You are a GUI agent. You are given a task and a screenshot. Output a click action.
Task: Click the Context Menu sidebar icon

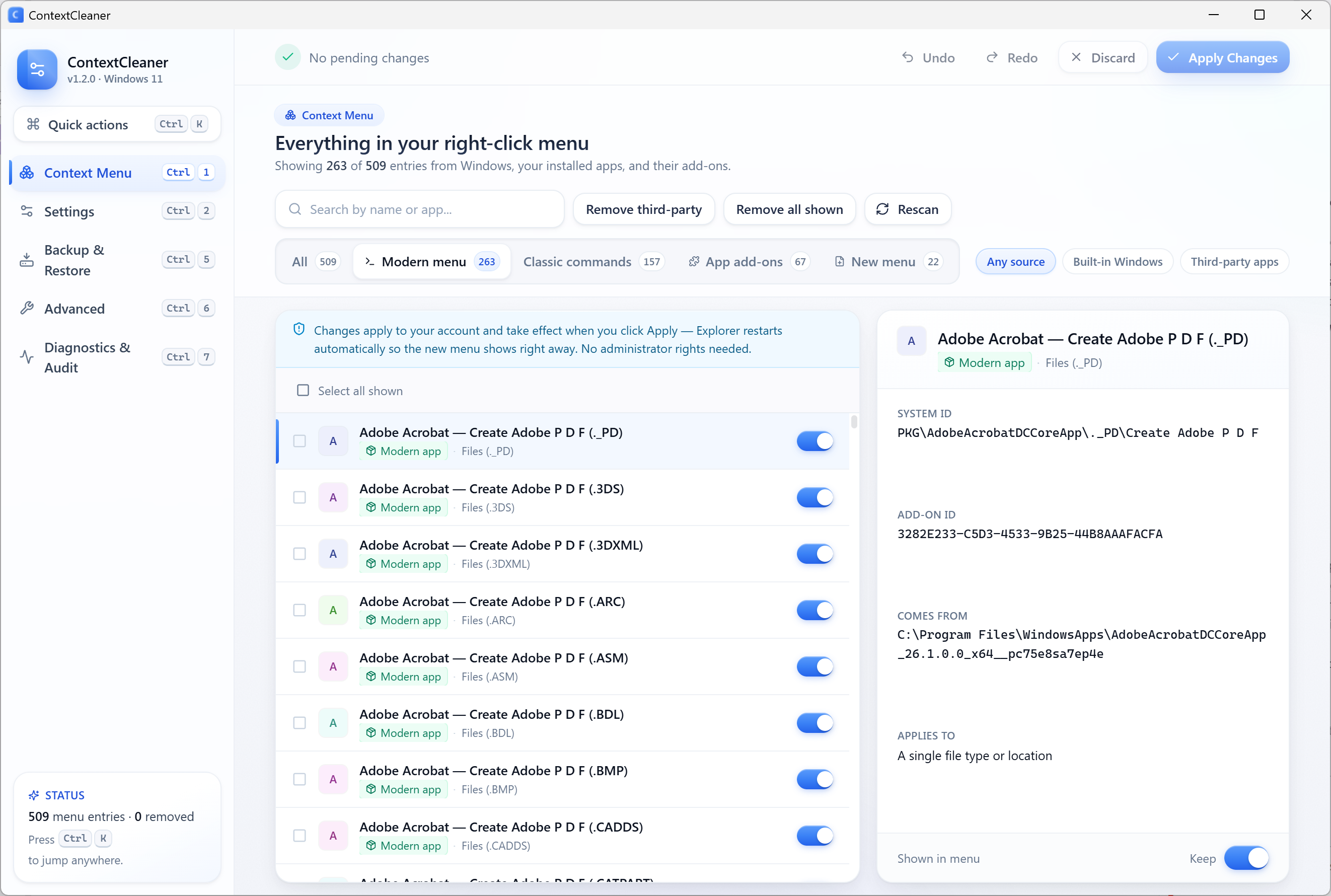tap(27, 173)
